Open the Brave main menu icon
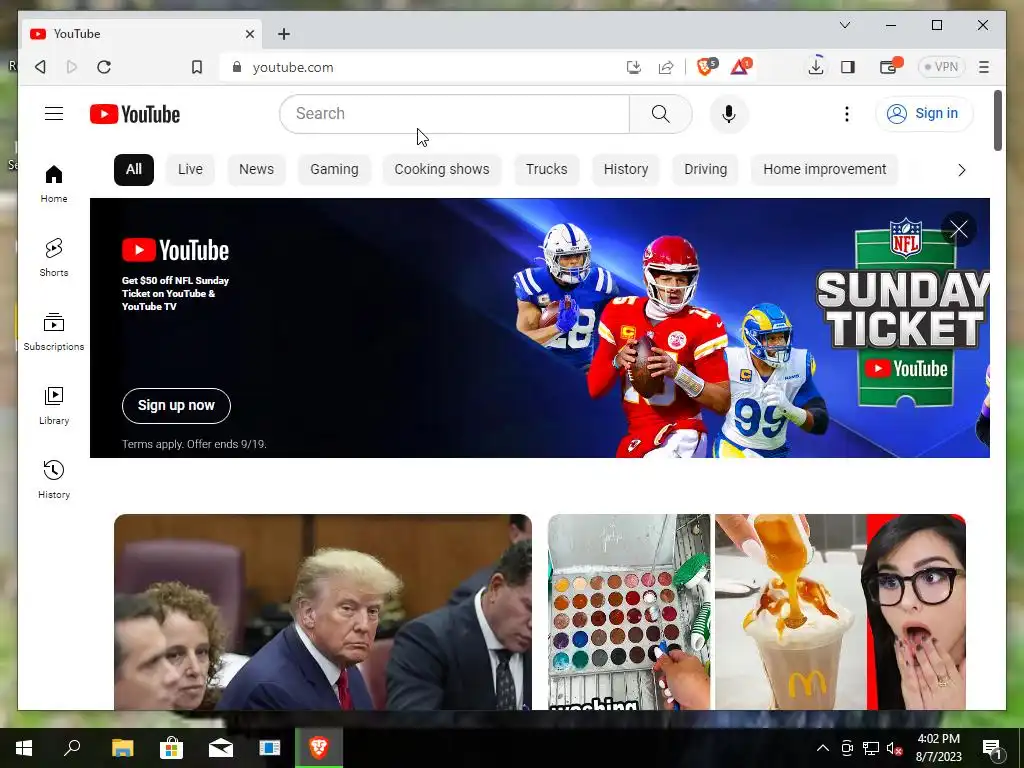Image resolution: width=1024 pixels, height=768 pixels. [x=984, y=67]
